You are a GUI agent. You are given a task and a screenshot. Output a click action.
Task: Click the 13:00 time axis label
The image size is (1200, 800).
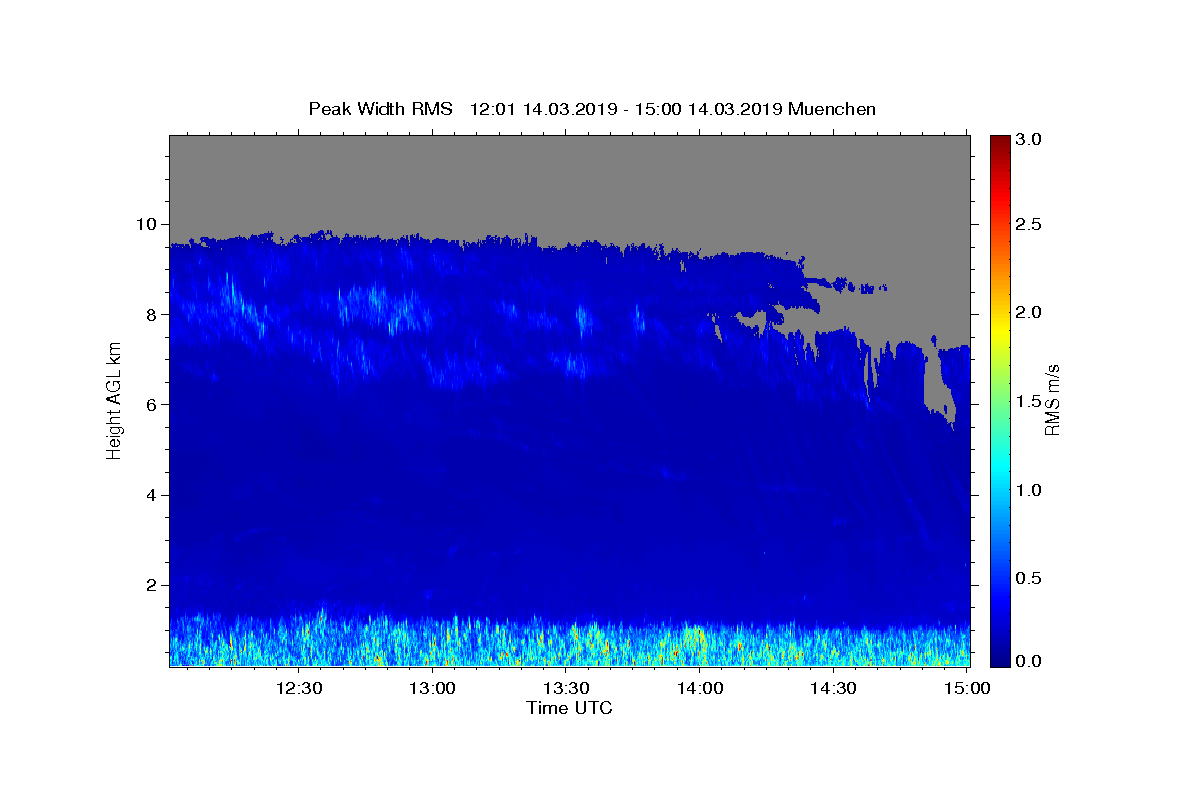(x=433, y=688)
